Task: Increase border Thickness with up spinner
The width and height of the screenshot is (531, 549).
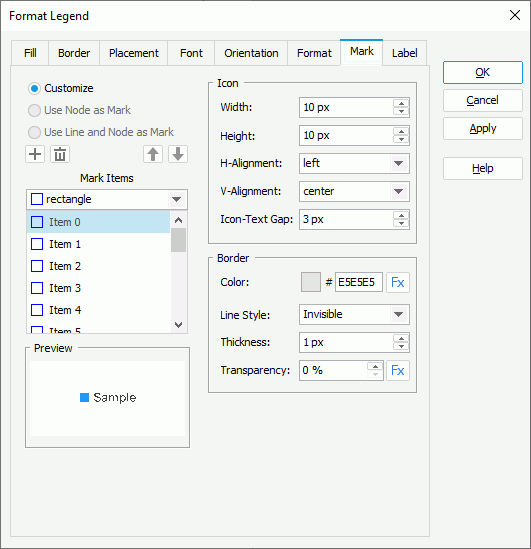Action: [401, 338]
